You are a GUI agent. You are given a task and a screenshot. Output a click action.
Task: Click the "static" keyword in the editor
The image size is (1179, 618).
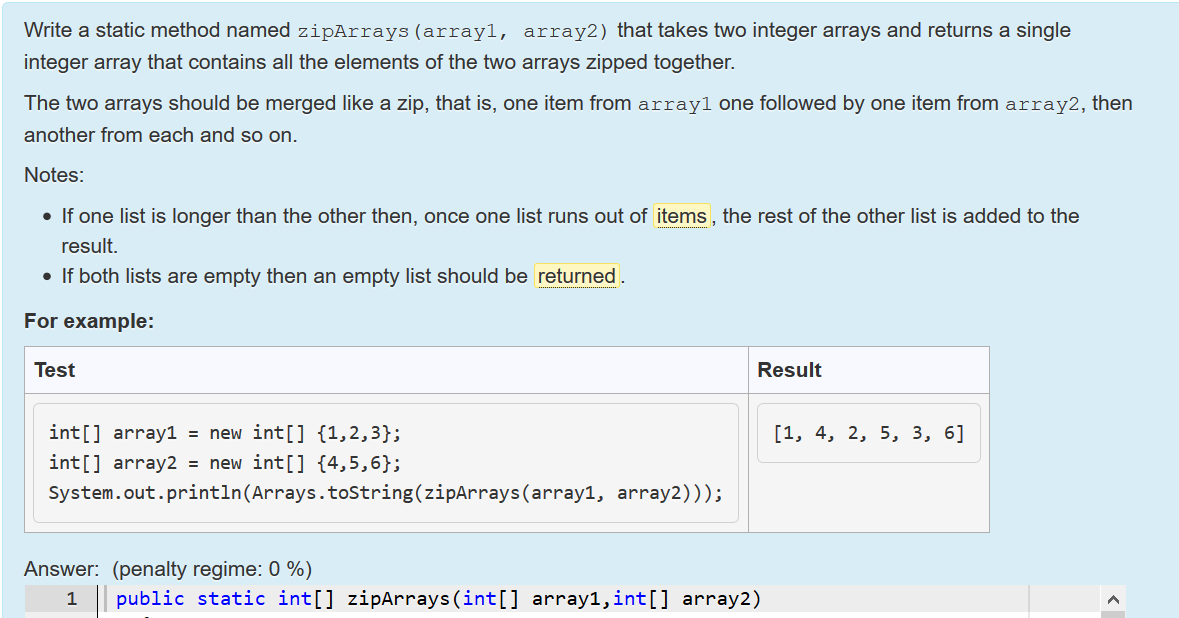click(x=231, y=599)
